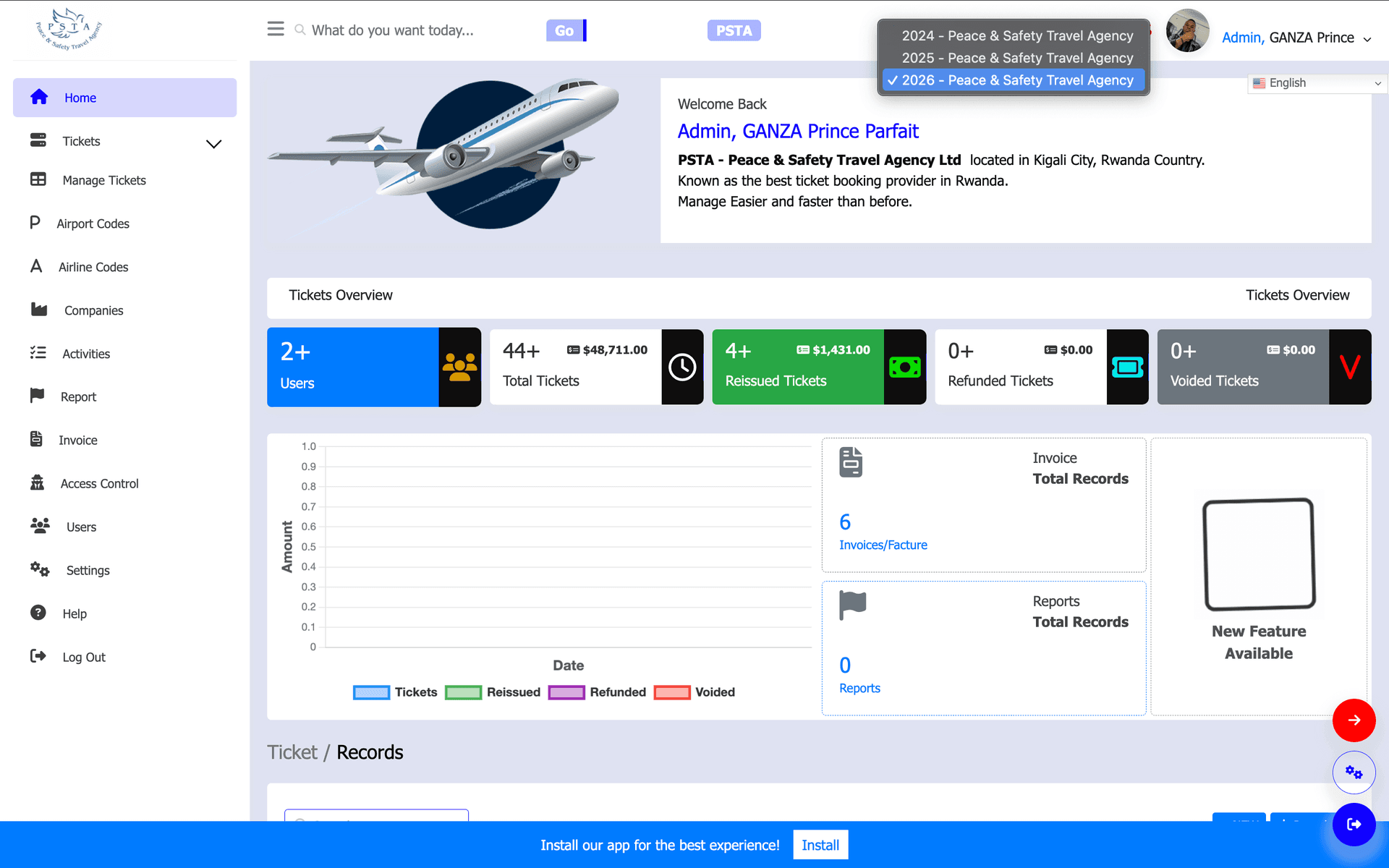The width and height of the screenshot is (1389, 868).
Task: Toggle Reissued series in chart legend
Action: tap(493, 692)
